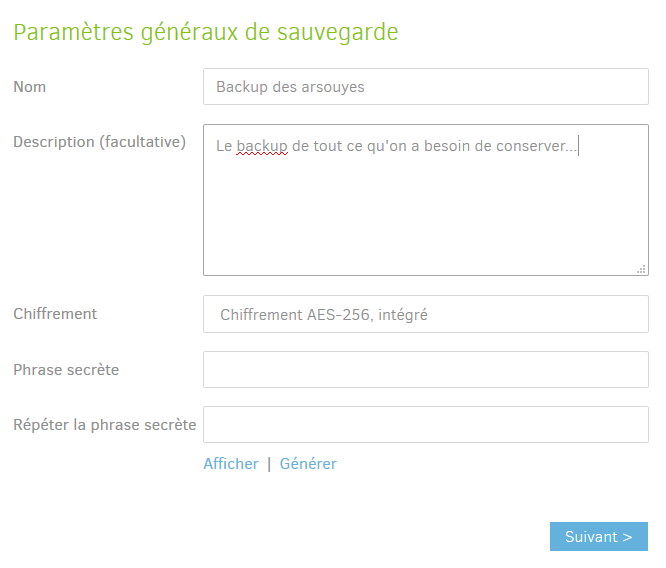Focus the Répéter la phrase secrète field
Viewport: 666px width, 568px height.
pos(426,425)
